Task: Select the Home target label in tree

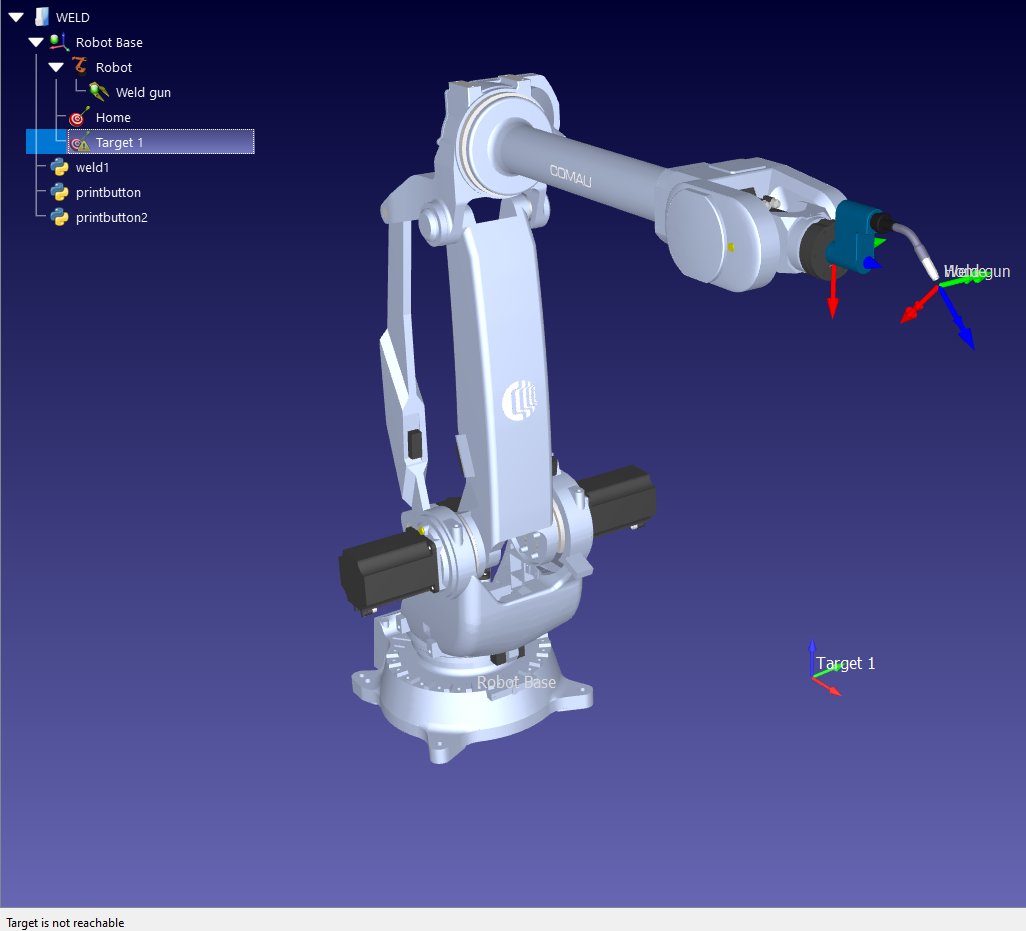Action: tap(113, 117)
